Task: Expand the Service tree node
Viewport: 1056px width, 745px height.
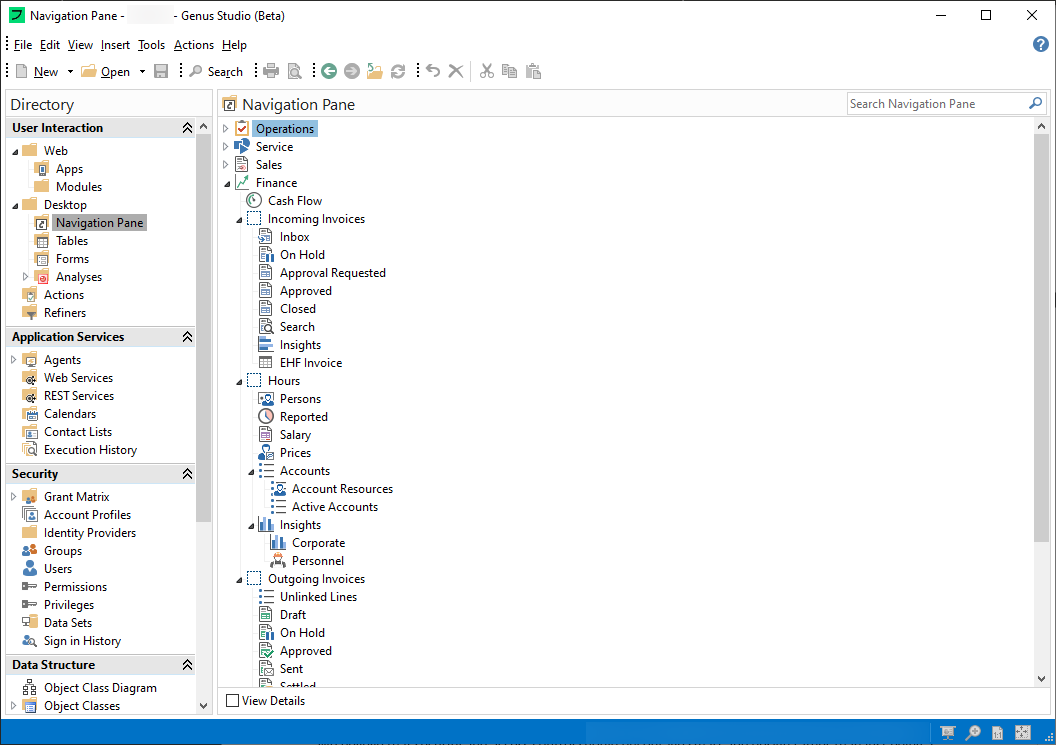Action: [225, 146]
